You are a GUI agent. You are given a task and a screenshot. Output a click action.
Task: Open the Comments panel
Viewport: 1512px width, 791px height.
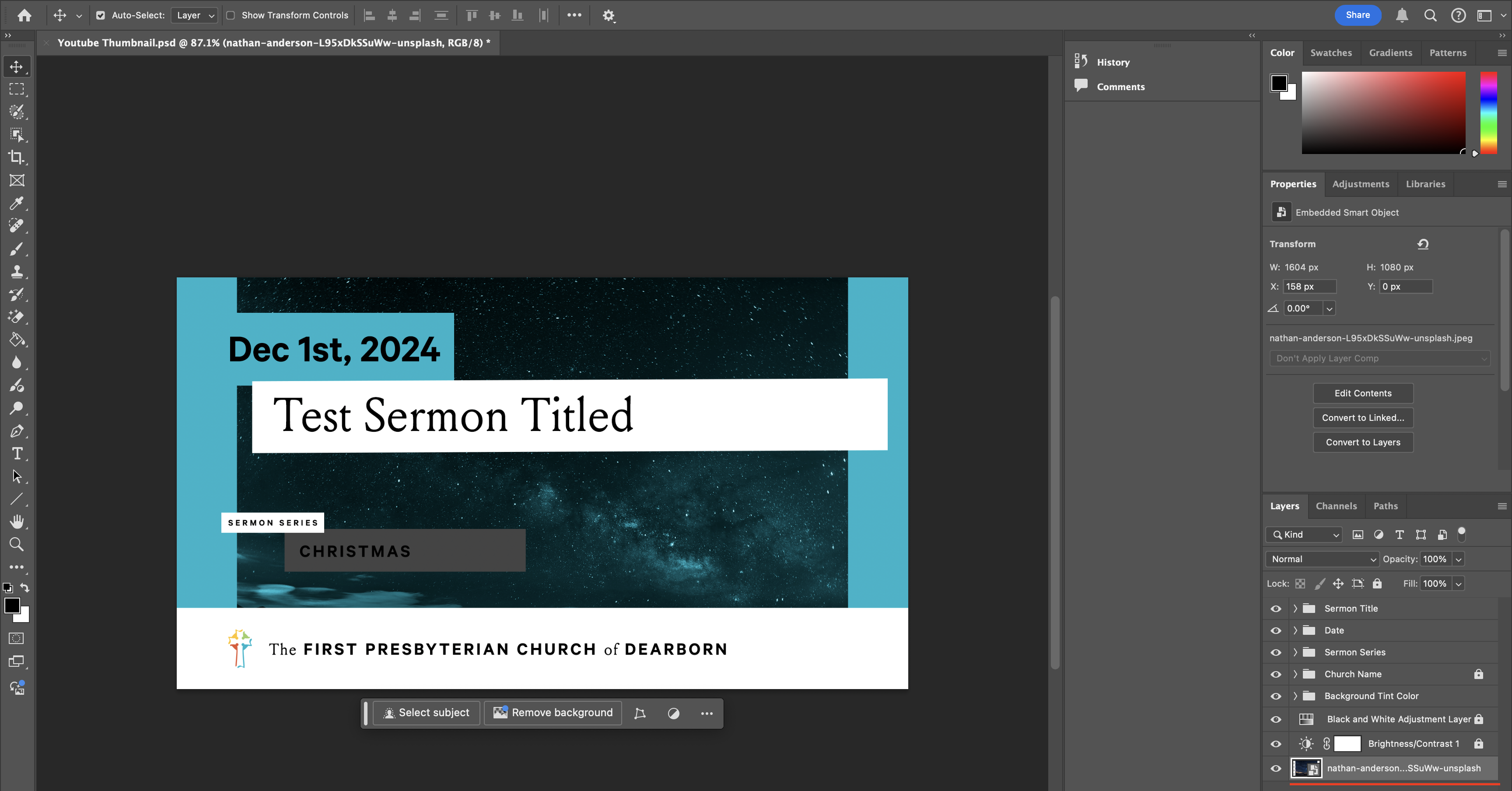click(1119, 86)
